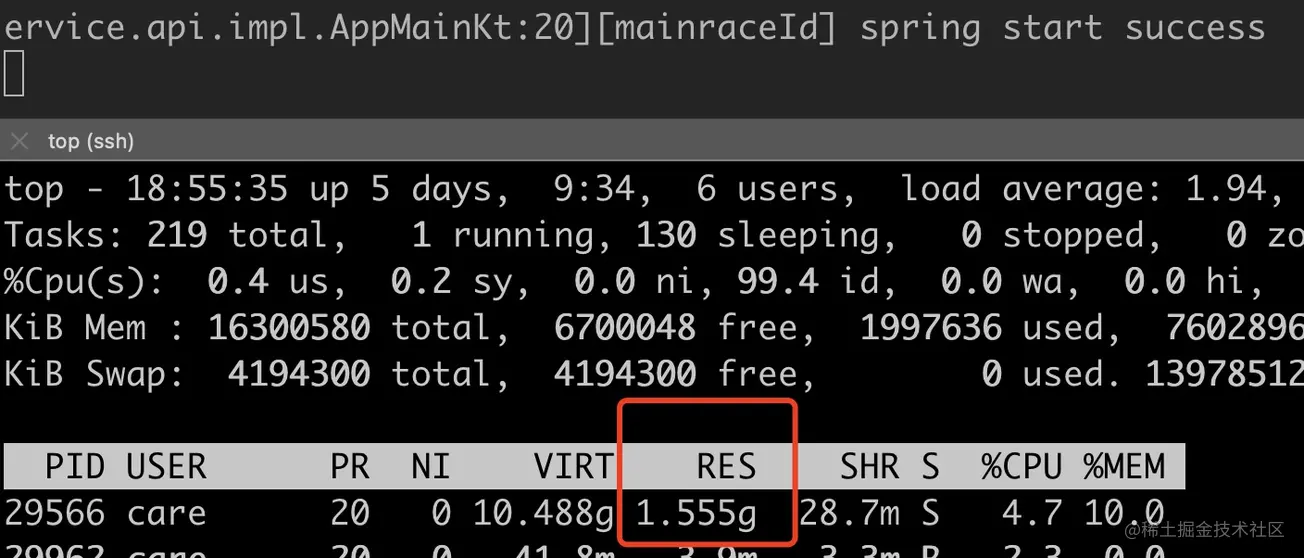Click the PID column header
1304x558 pixels.
tap(75, 466)
